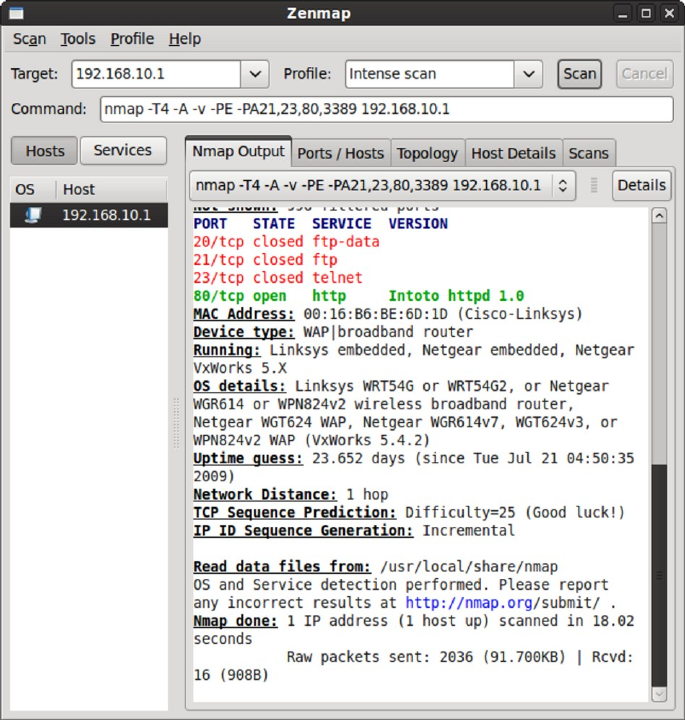This screenshot has width=685, height=720.
Task: Switch to Scans tab
Action: [x=589, y=153]
